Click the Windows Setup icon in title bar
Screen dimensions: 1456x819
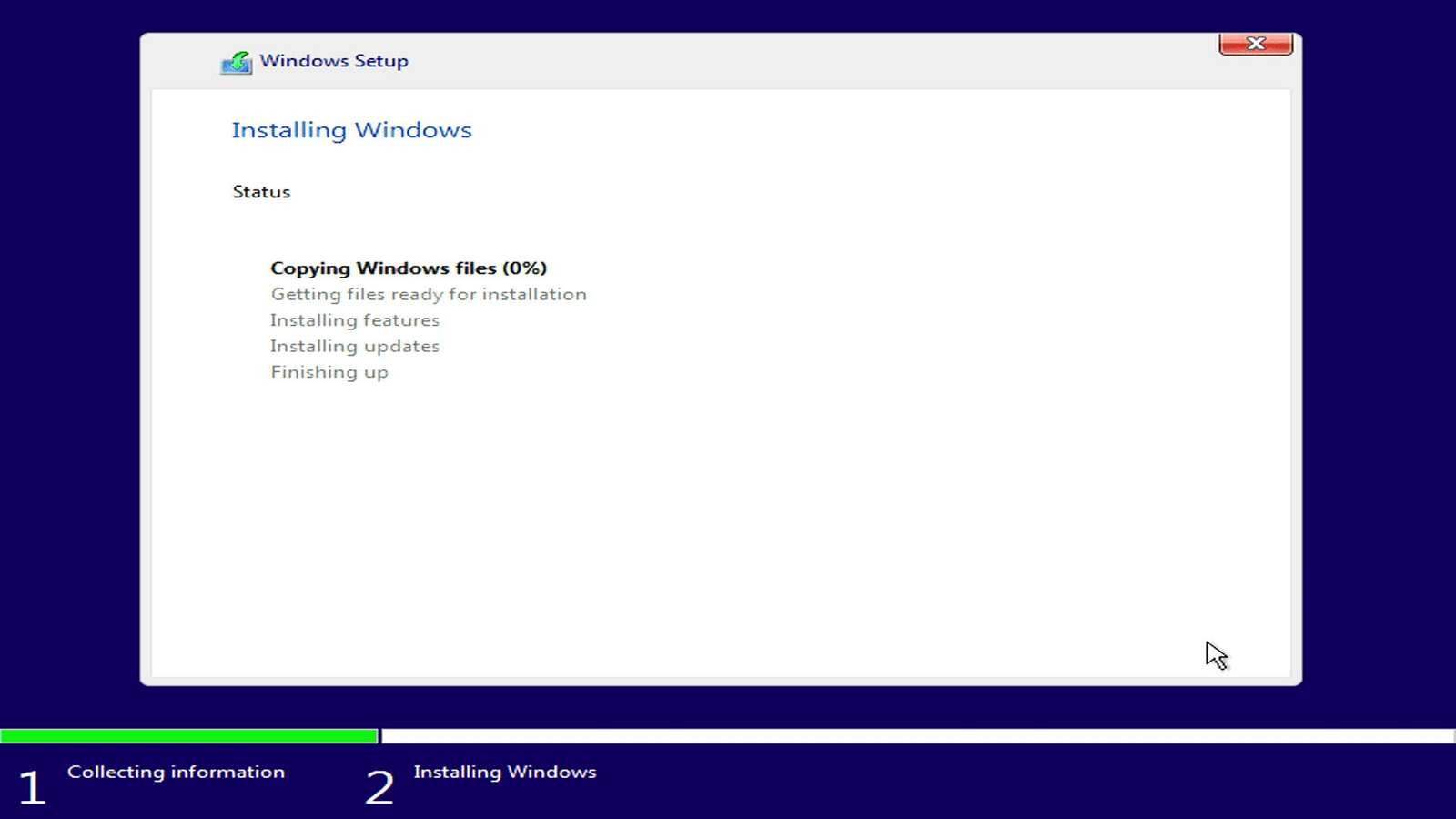[x=237, y=62]
